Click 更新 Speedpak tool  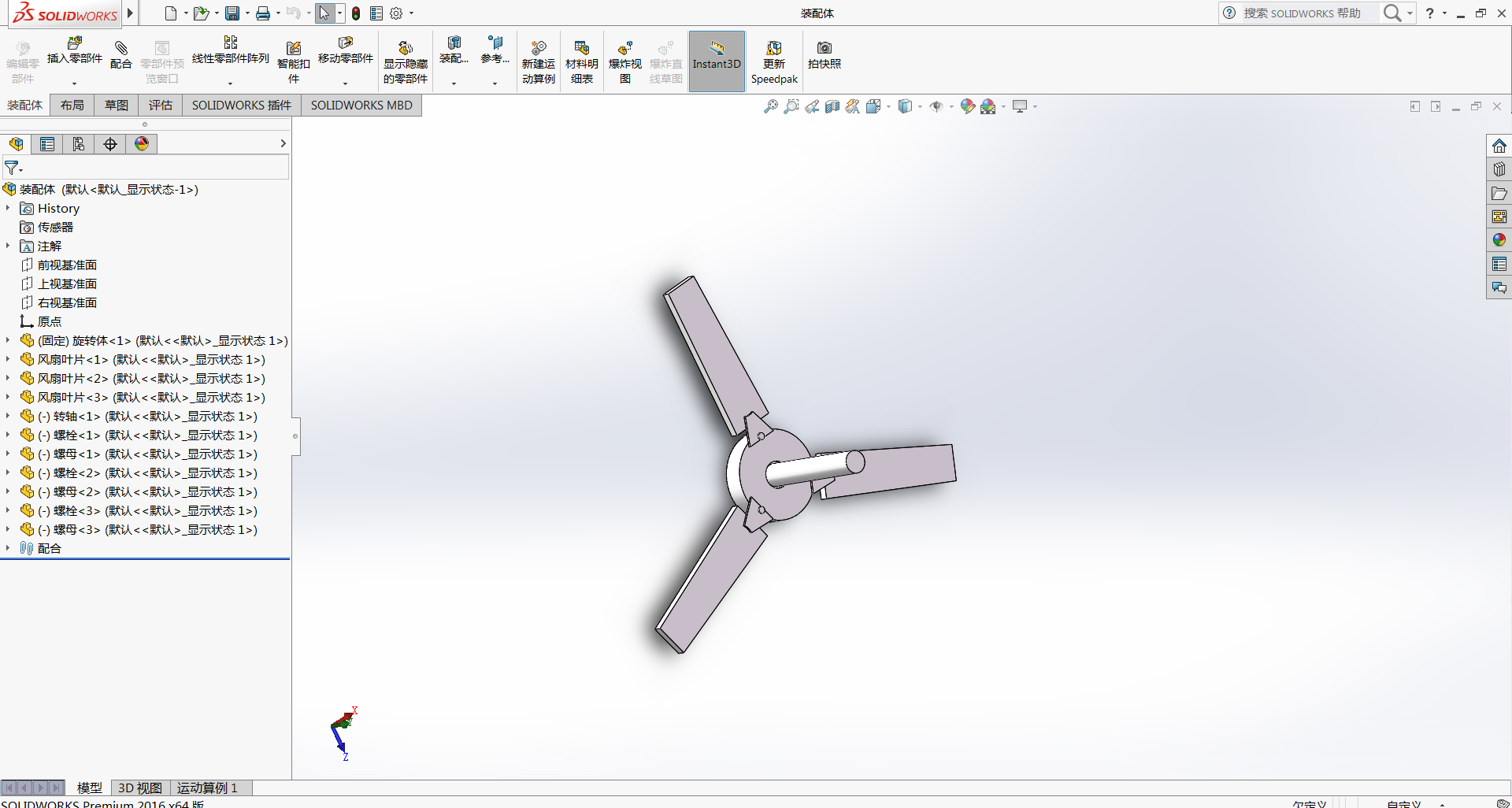[774, 61]
